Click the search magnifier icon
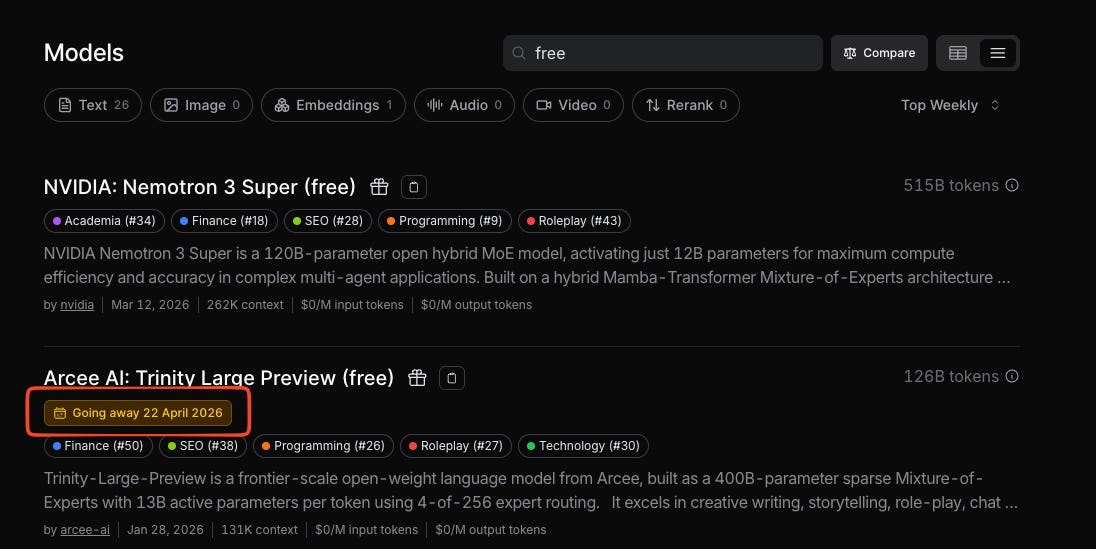 (519, 53)
